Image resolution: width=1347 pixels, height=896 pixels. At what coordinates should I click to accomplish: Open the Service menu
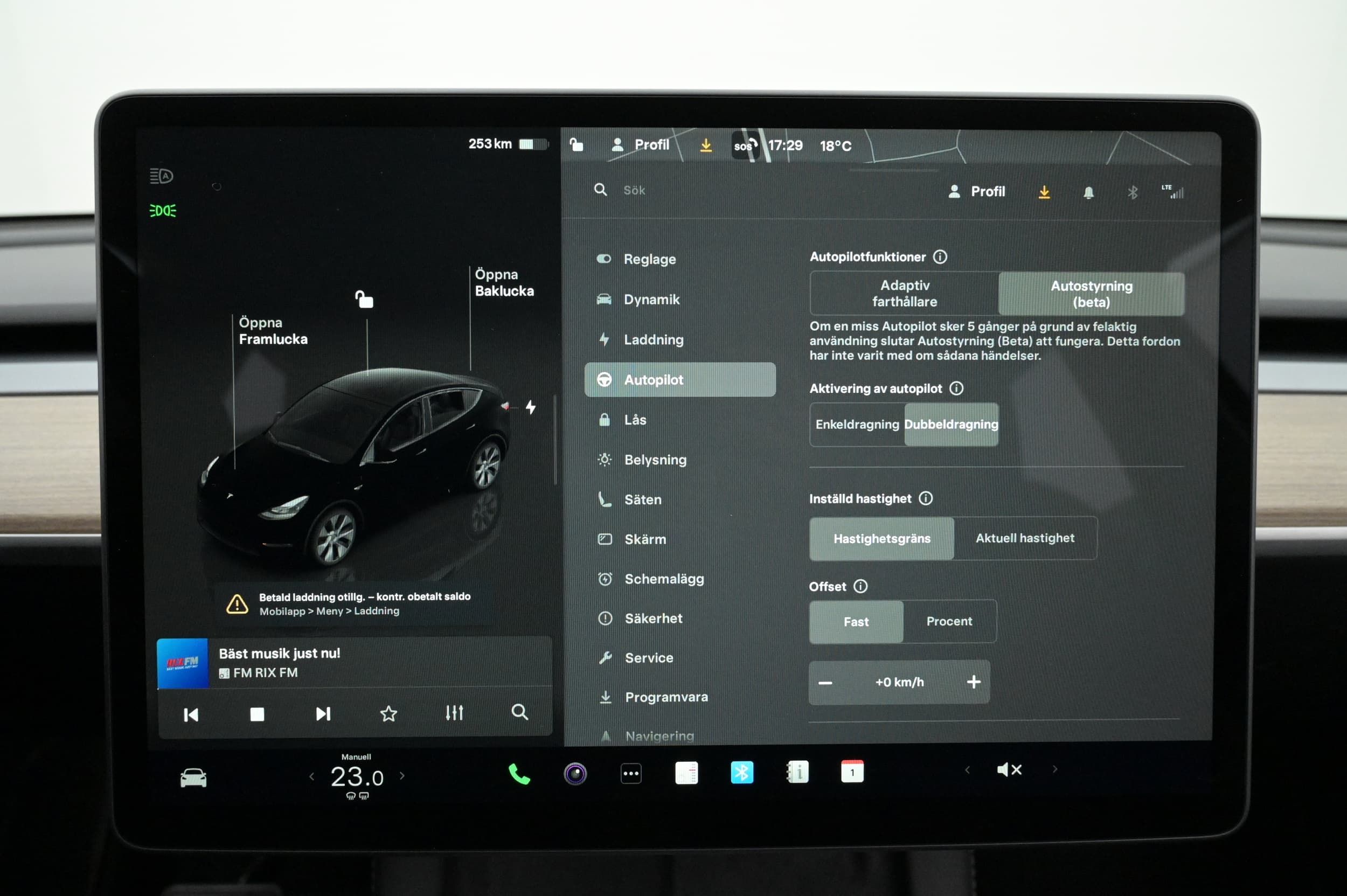[x=680, y=658]
